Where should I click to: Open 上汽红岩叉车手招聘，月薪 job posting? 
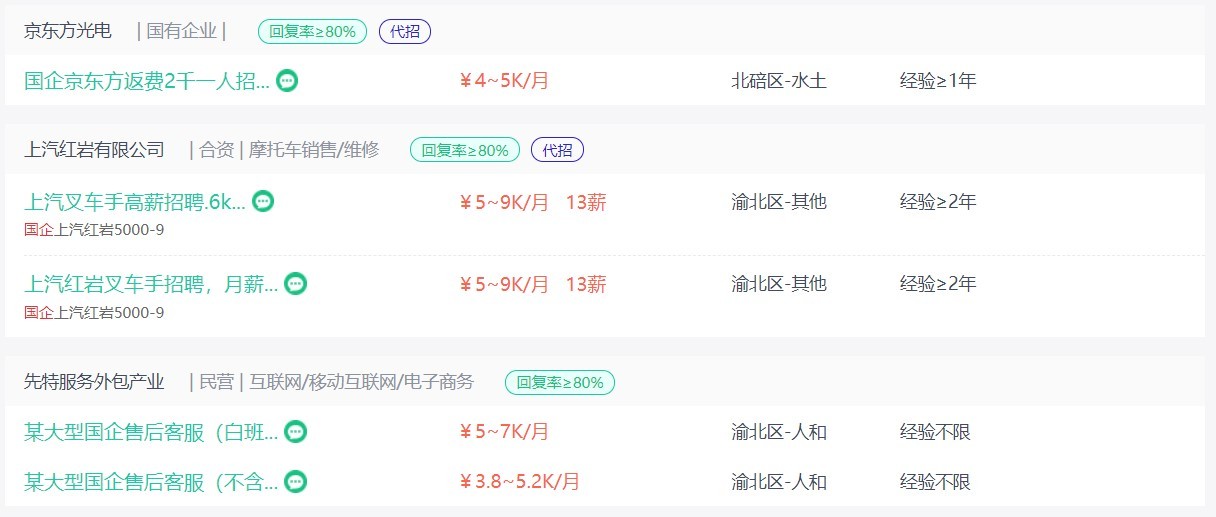click(x=151, y=284)
